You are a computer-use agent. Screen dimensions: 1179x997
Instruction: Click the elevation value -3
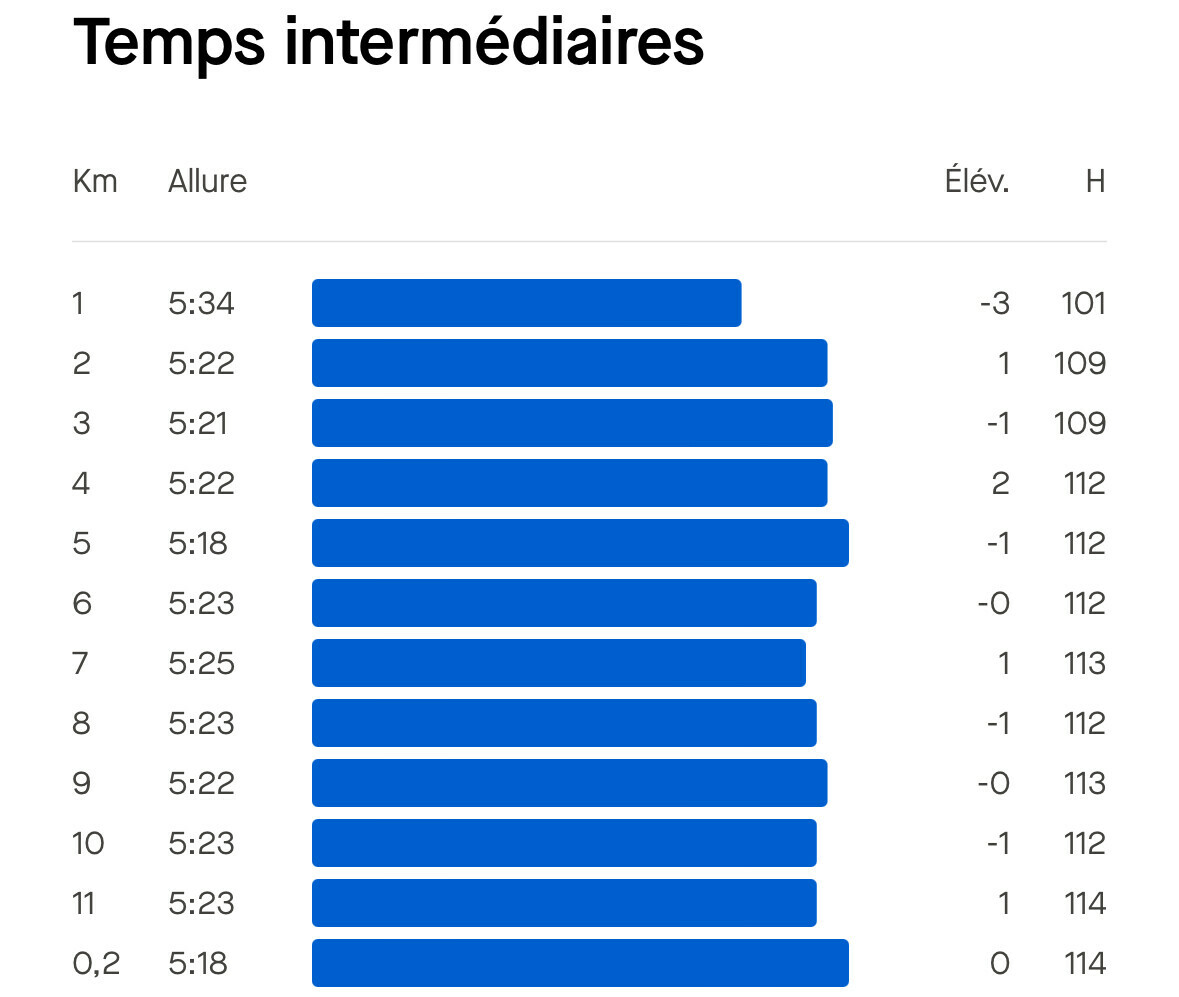click(x=994, y=303)
